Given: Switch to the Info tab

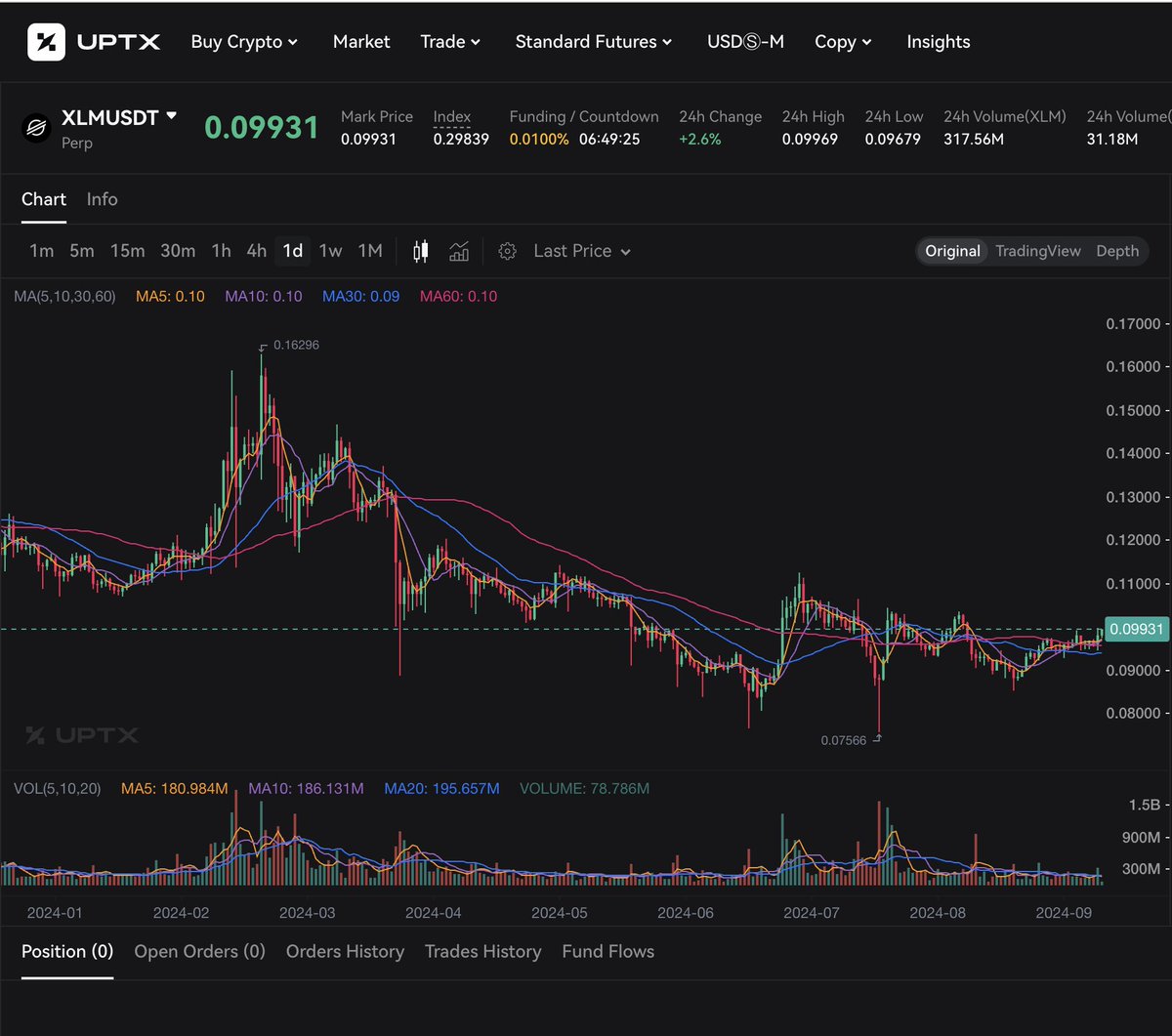Looking at the screenshot, I should click(102, 199).
